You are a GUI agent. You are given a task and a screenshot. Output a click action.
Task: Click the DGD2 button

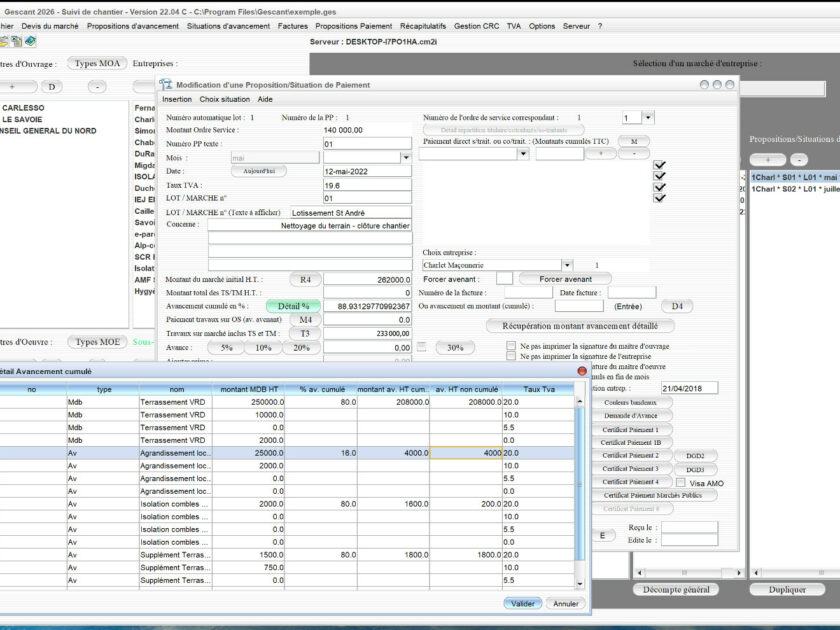pos(695,456)
